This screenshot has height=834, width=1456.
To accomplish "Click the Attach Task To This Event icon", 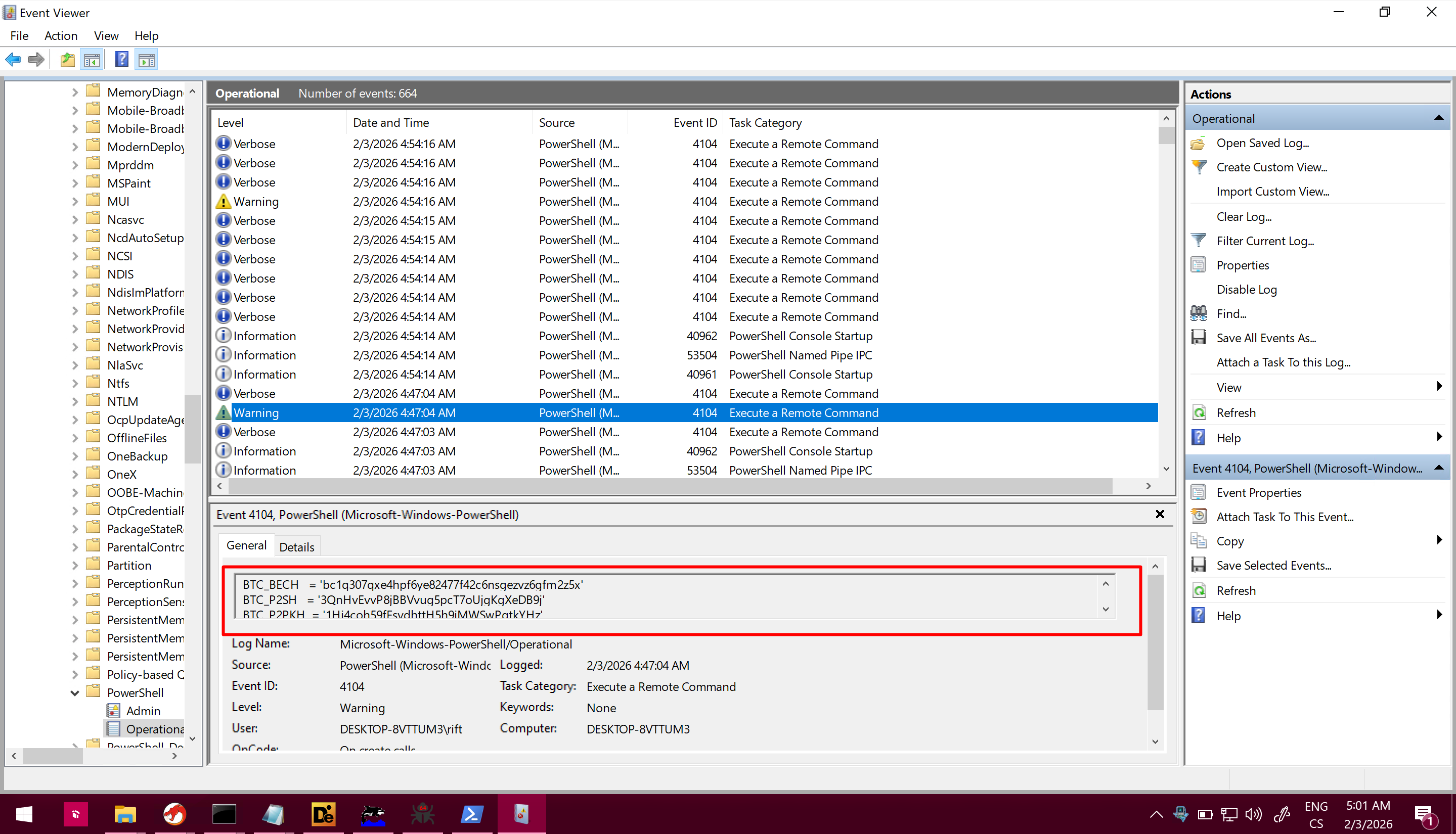I will tap(1198, 517).
